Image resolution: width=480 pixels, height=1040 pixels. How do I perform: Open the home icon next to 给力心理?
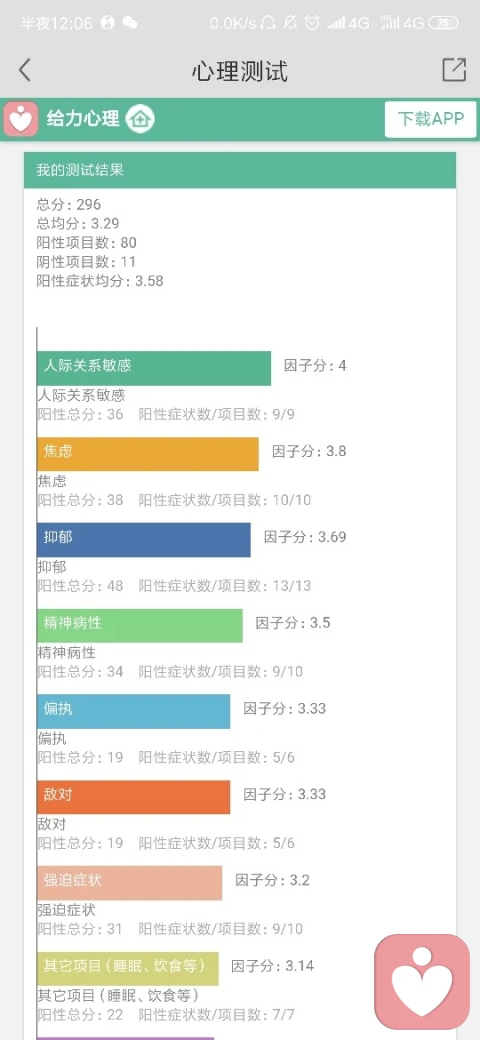pos(141,119)
